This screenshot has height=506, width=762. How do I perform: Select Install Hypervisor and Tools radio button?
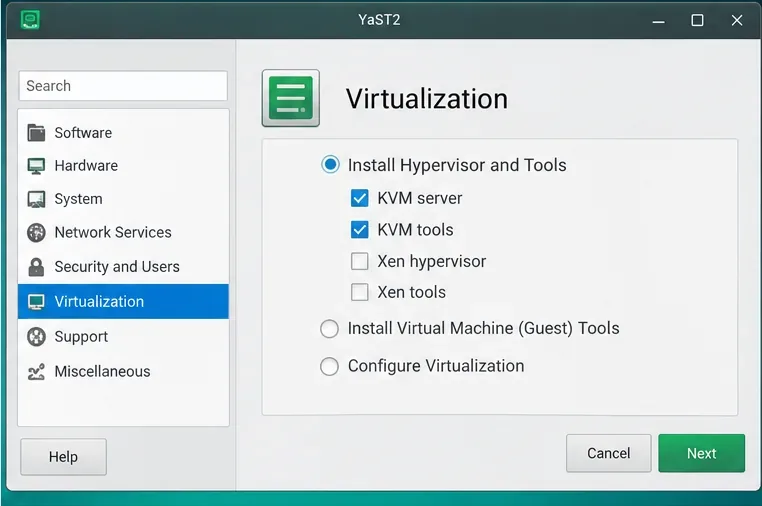point(330,165)
